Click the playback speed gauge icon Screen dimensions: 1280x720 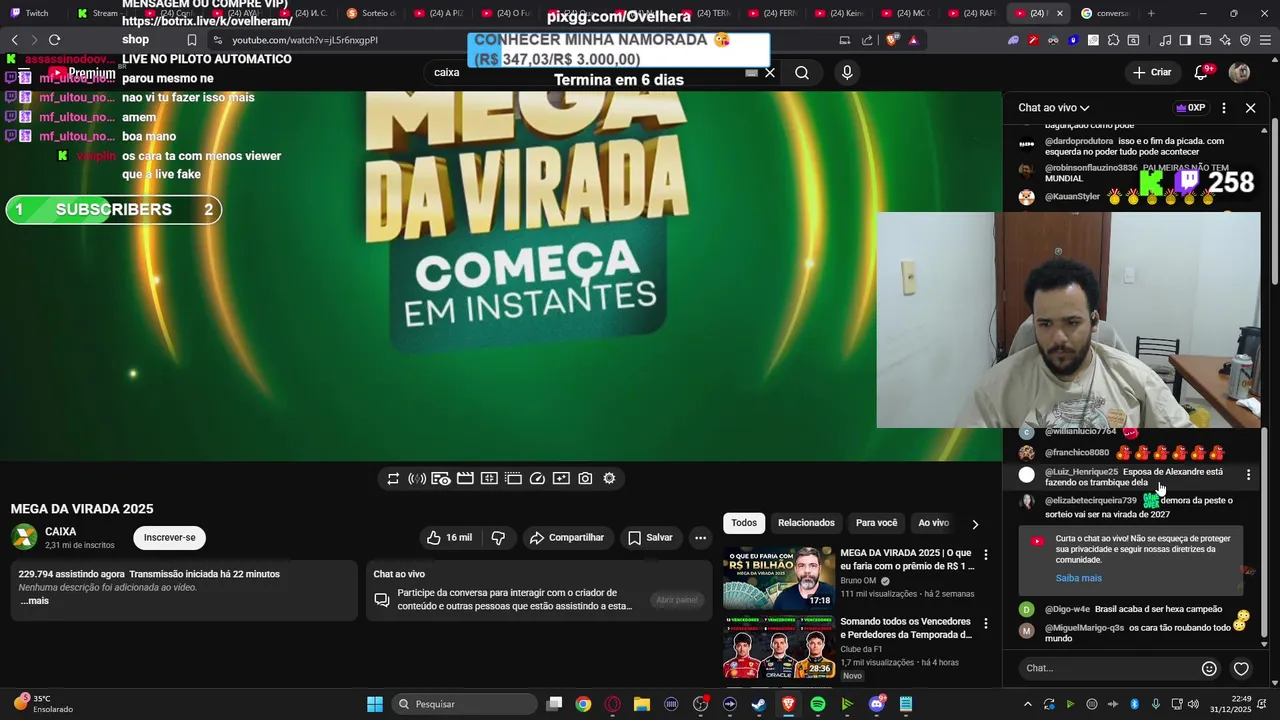[537, 479]
